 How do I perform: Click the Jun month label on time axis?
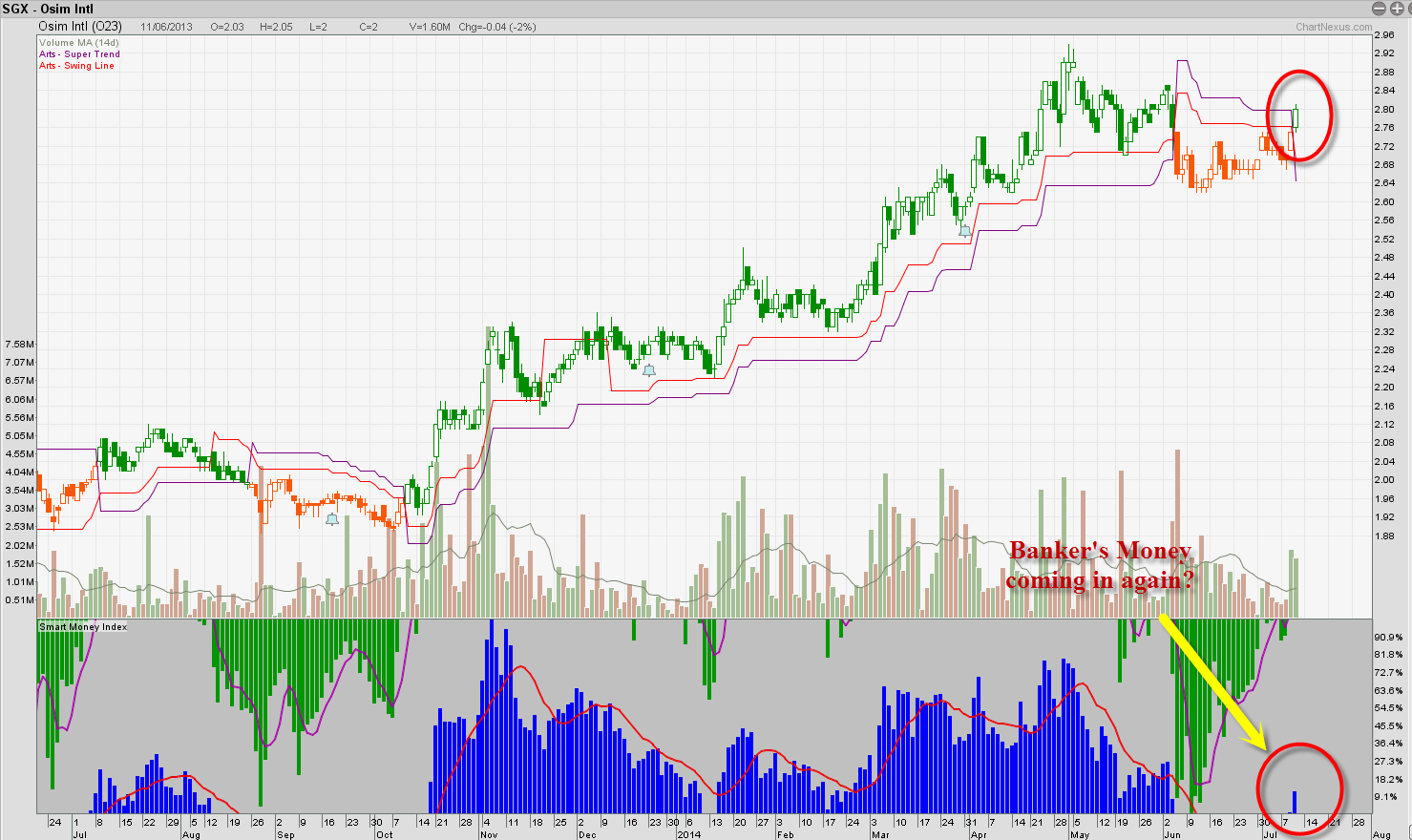pos(1172,834)
